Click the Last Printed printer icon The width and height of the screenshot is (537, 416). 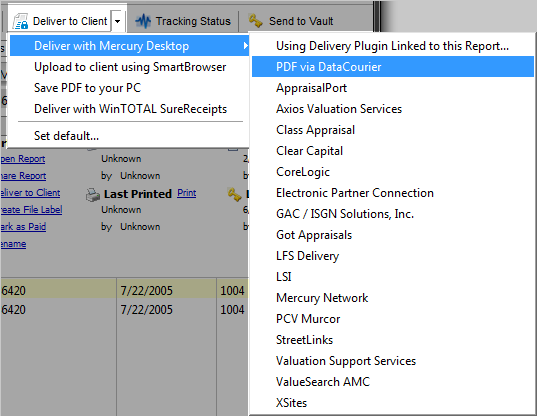tap(93, 194)
